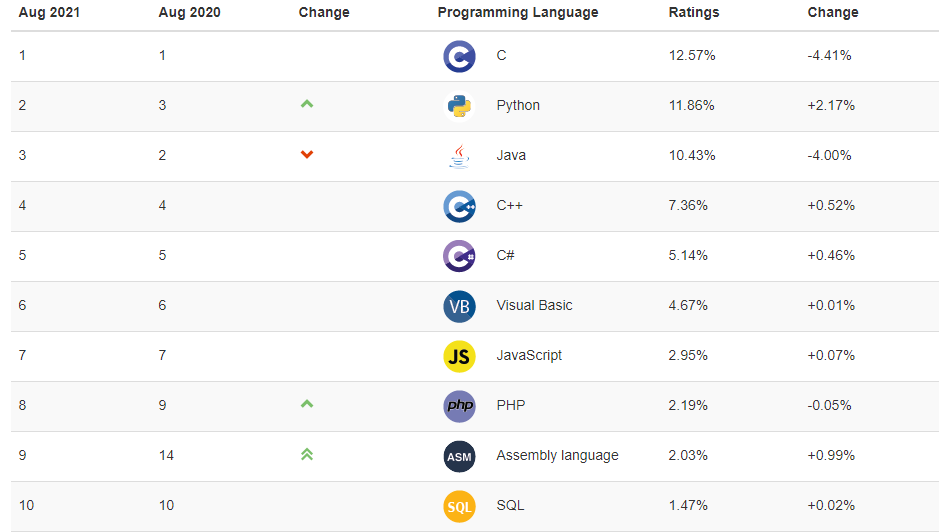
Task: Click the Assembly language name text
Action: [x=557, y=455]
